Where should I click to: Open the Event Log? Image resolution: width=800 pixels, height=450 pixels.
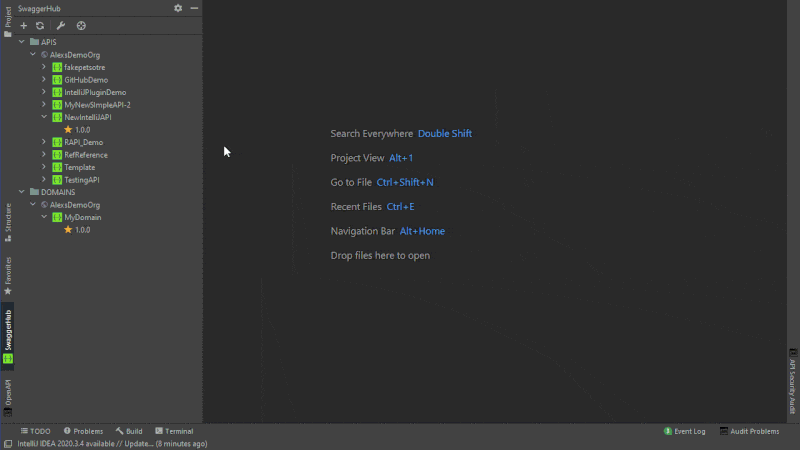[684, 431]
